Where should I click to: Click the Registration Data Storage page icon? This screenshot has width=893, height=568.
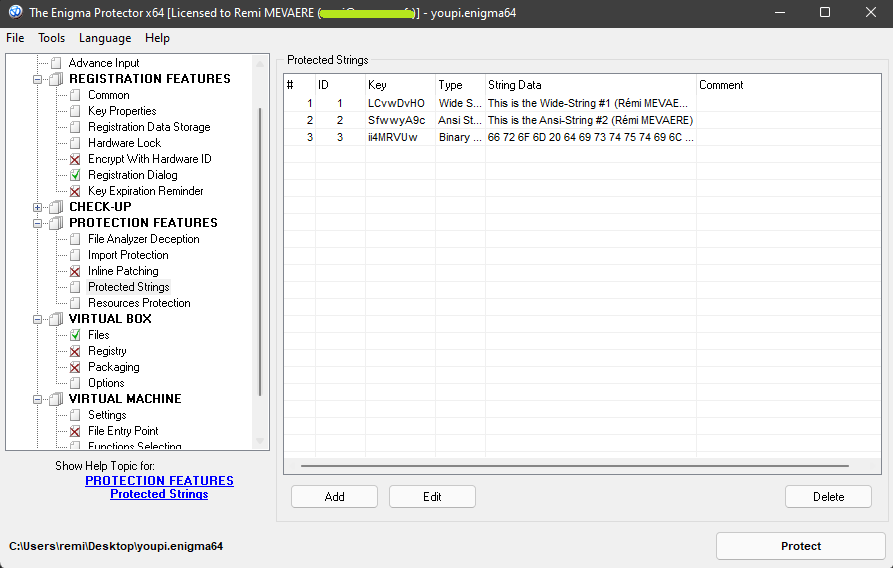coord(75,127)
